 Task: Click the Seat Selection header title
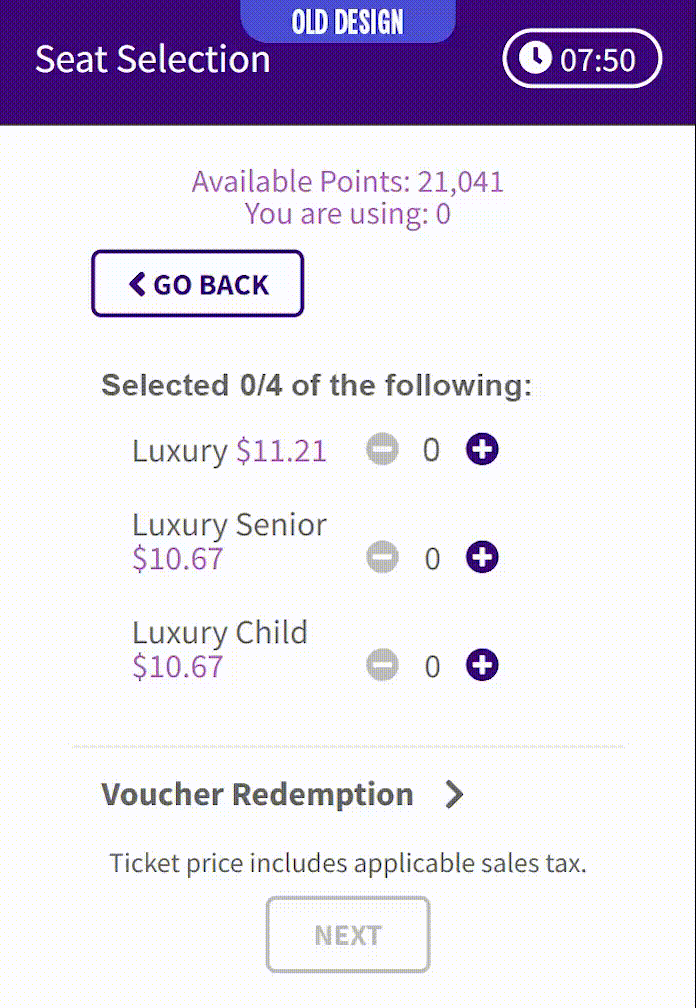(x=153, y=59)
